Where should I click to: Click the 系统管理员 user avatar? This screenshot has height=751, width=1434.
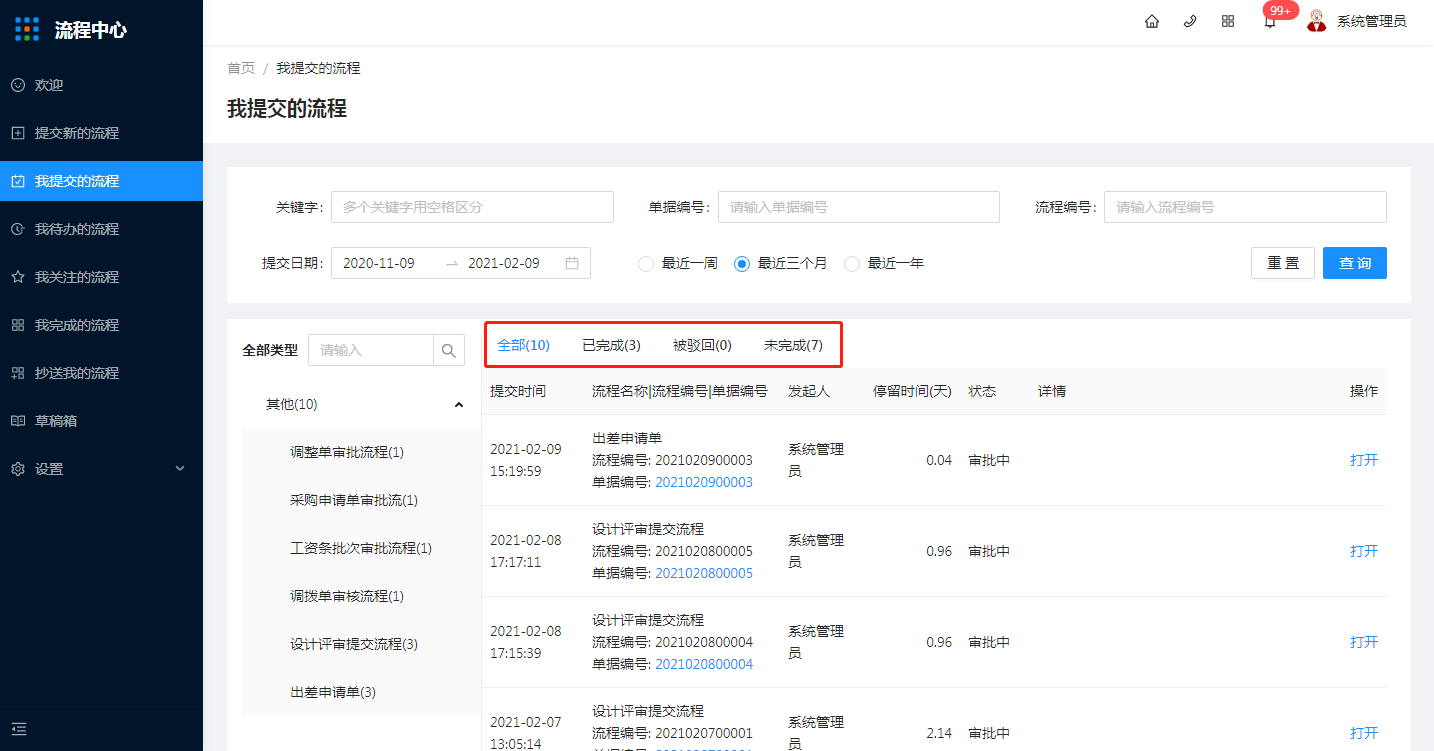[x=1317, y=20]
